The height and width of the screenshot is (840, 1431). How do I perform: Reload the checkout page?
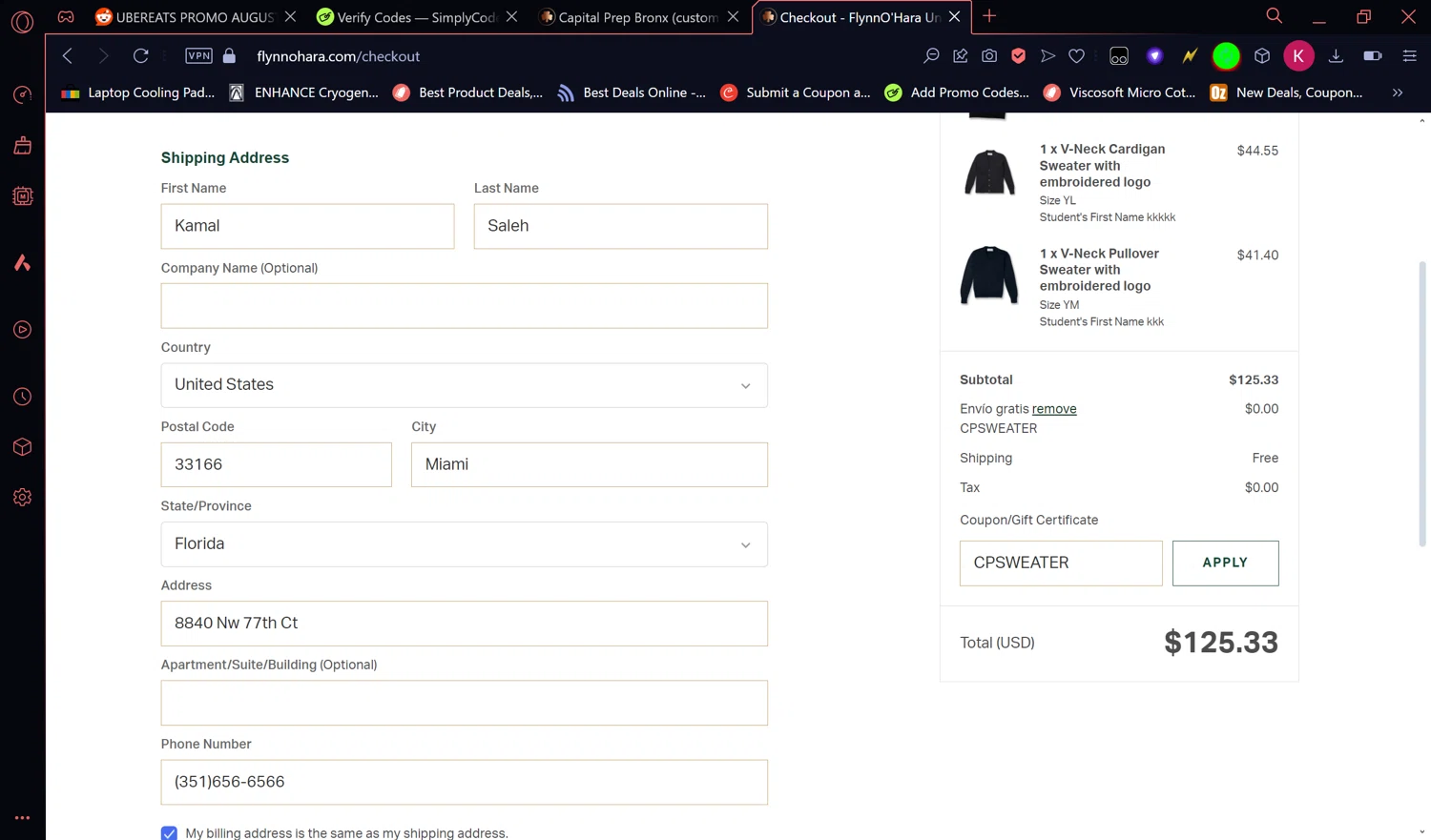point(140,56)
